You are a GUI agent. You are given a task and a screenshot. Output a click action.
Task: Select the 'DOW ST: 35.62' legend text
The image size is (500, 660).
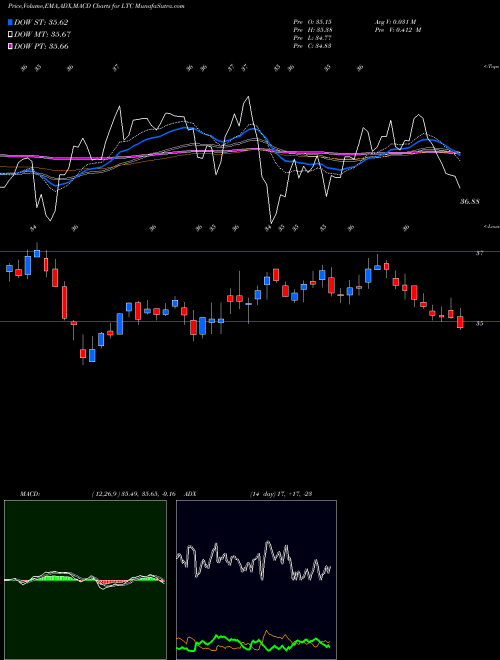(x=41, y=22)
